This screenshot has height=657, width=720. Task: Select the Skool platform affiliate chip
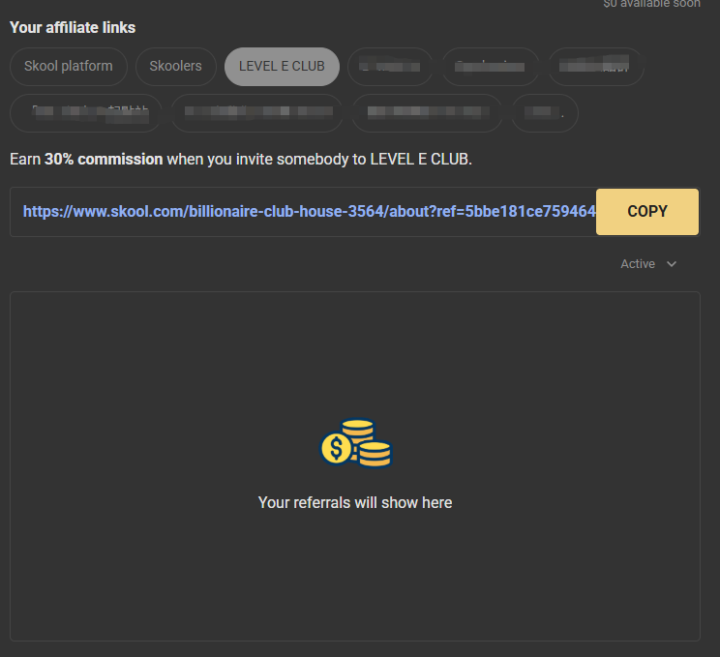68,67
